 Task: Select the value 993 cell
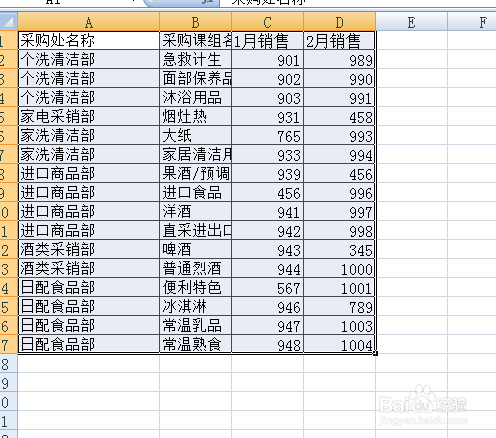[339, 136]
